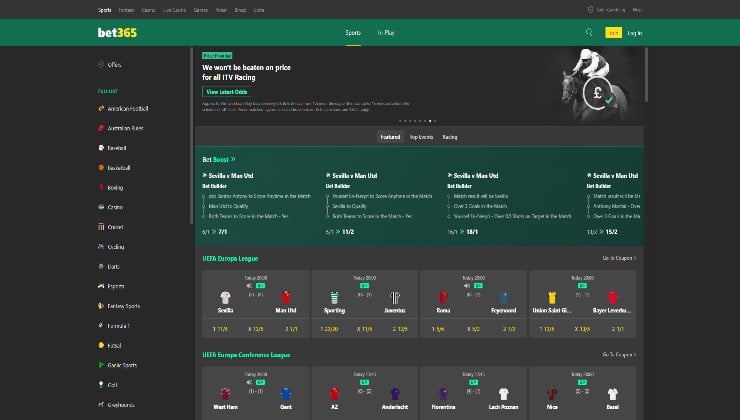Open Darts from the left sidebar
Image resolution: width=740 pixels, height=420 pixels.
click(x=114, y=266)
